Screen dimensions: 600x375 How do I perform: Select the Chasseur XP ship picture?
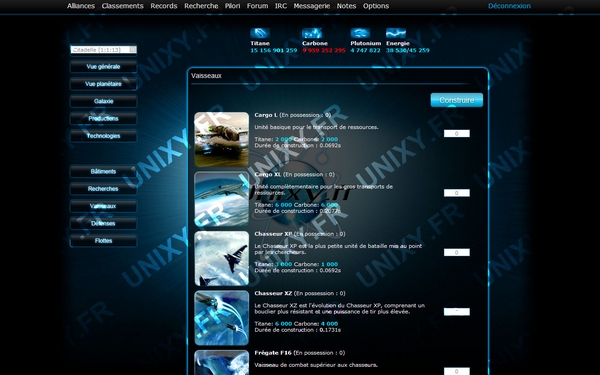coord(222,258)
